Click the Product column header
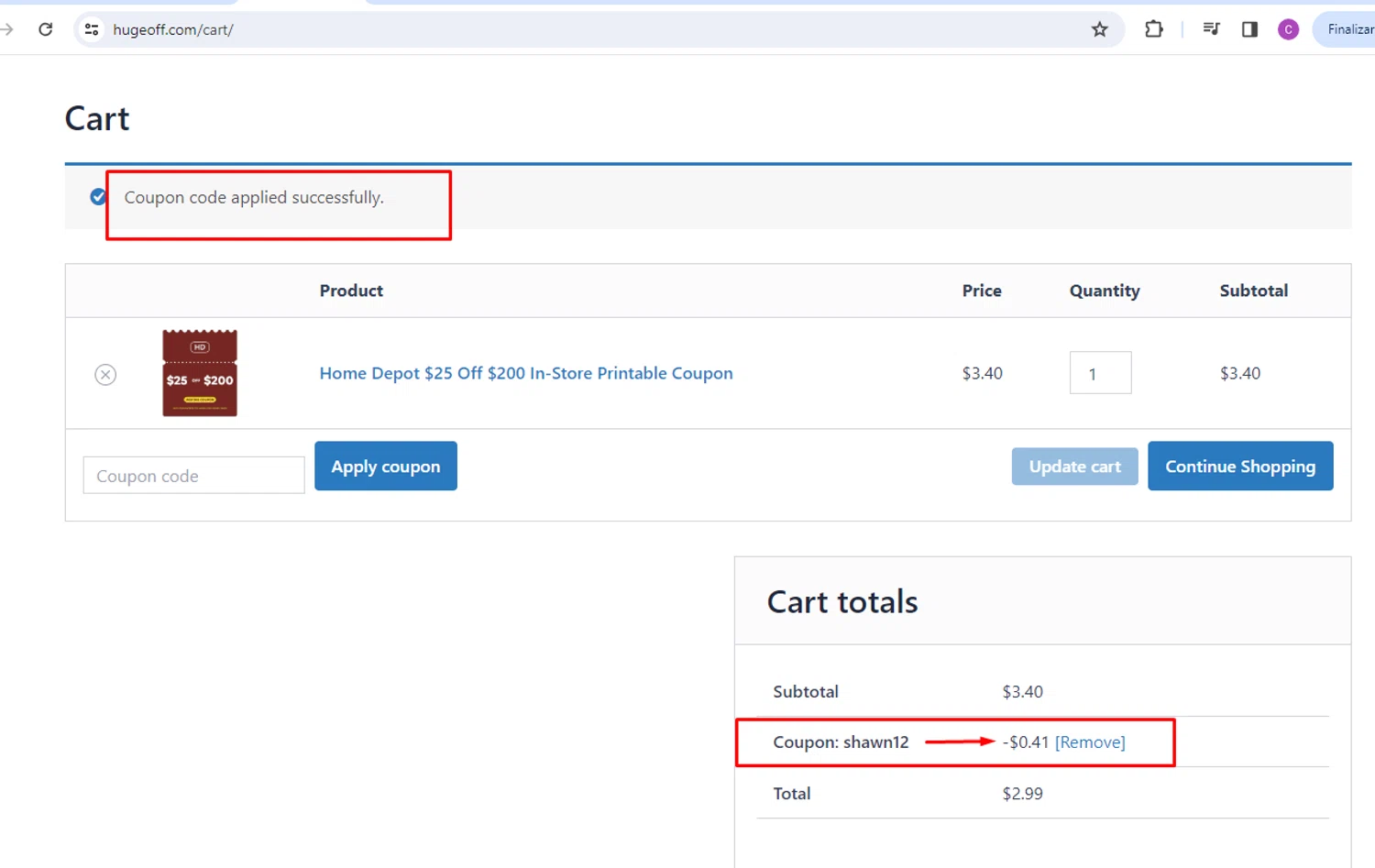 point(351,291)
